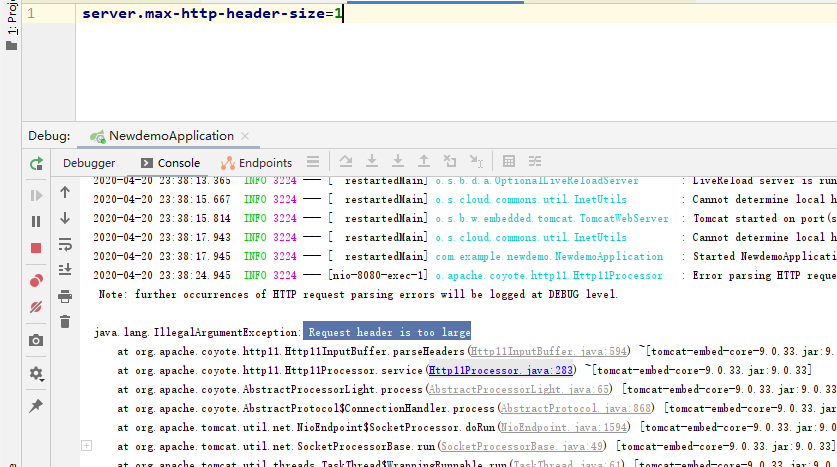Open NioEndpoint.java:1594 source link
The width and height of the screenshot is (837, 467).
point(563,428)
